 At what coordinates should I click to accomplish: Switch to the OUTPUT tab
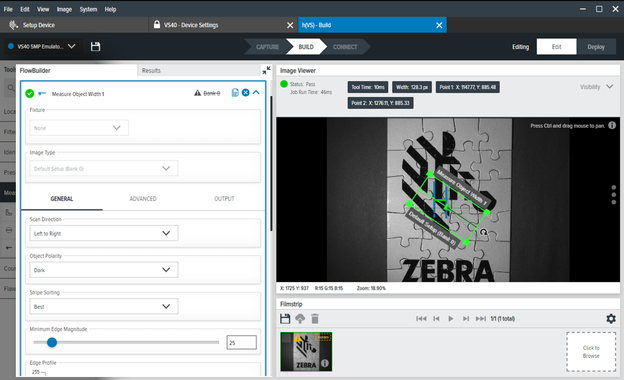coord(224,199)
